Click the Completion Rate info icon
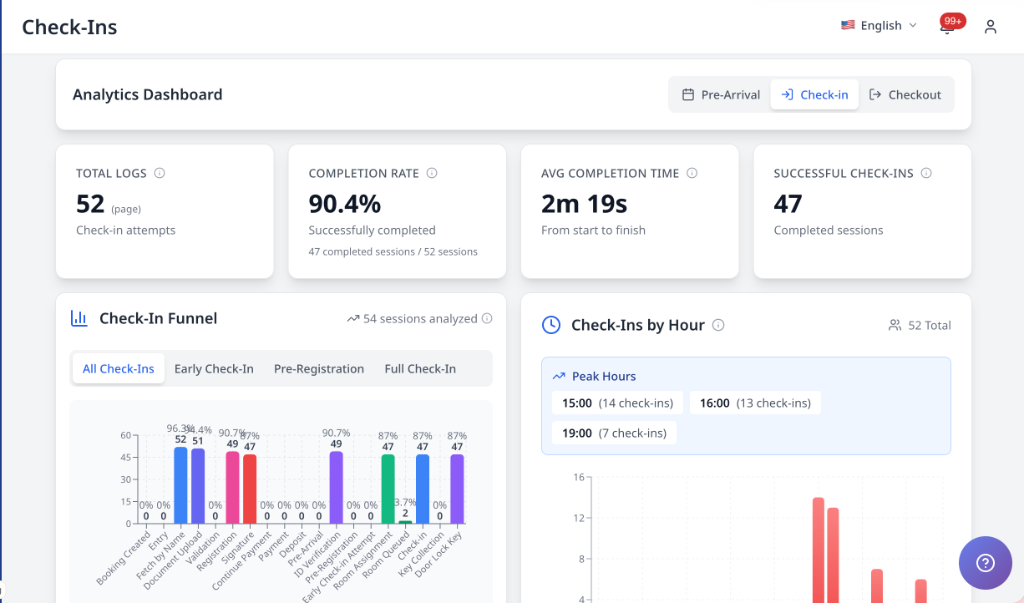This screenshot has width=1024, height=603. pyautogui.click(x=431, y=172)
